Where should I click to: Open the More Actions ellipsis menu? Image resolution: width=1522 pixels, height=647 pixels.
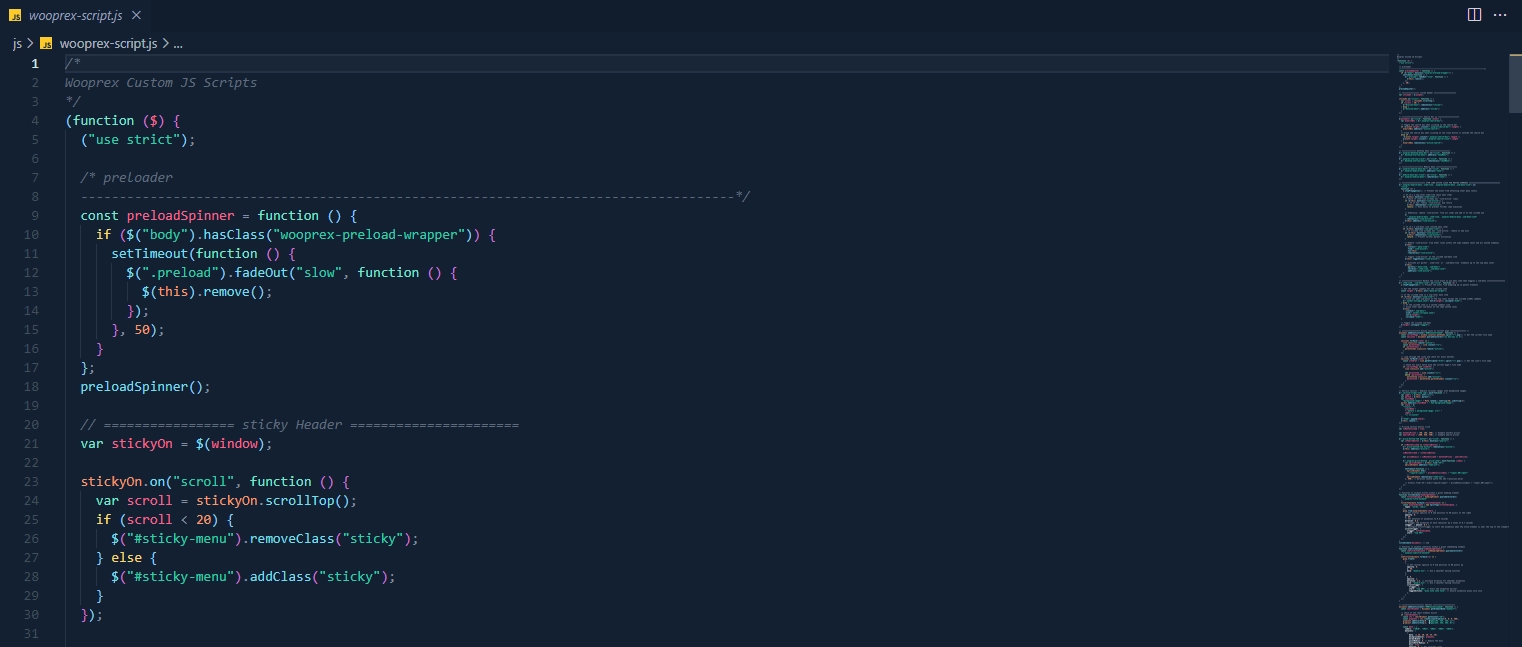point(1500,15)
